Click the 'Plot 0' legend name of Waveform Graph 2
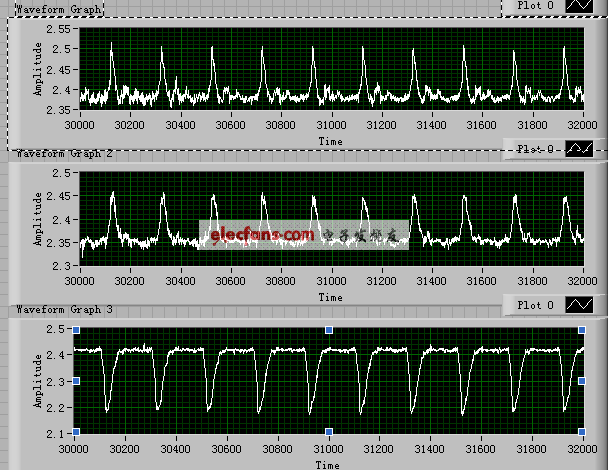 click(x=535, y=149)
